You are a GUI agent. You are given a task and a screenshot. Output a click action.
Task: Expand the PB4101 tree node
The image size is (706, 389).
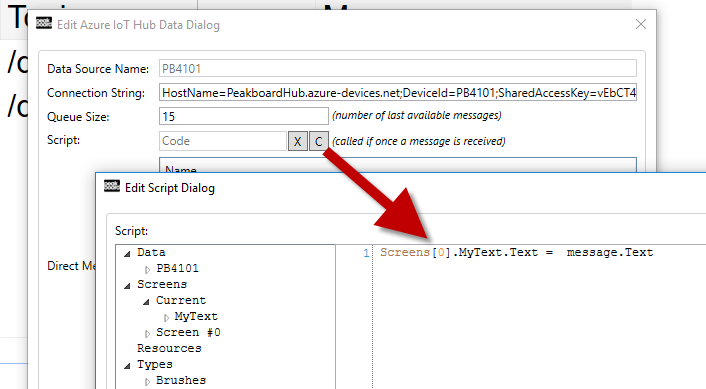tap(147, 269)
